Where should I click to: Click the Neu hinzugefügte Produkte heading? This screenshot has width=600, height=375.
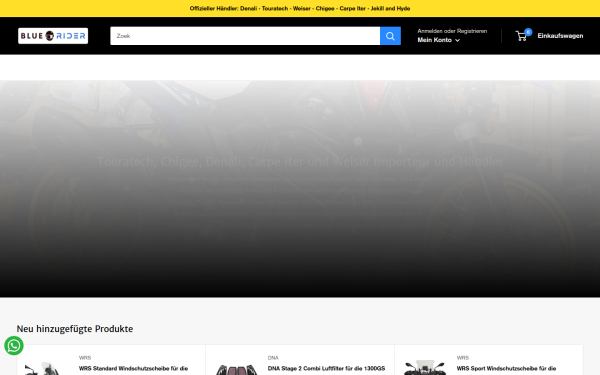[75, 329]
